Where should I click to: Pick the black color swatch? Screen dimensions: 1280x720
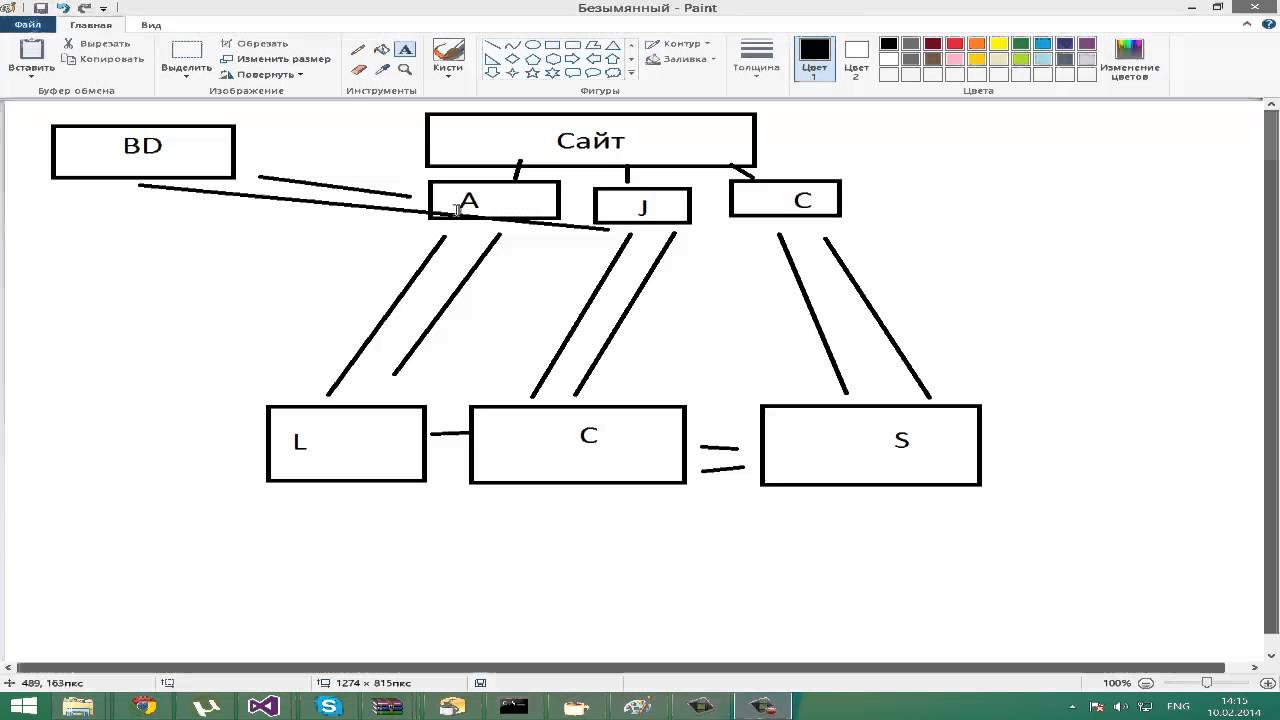pyautogui.click(x=888, y=44)
